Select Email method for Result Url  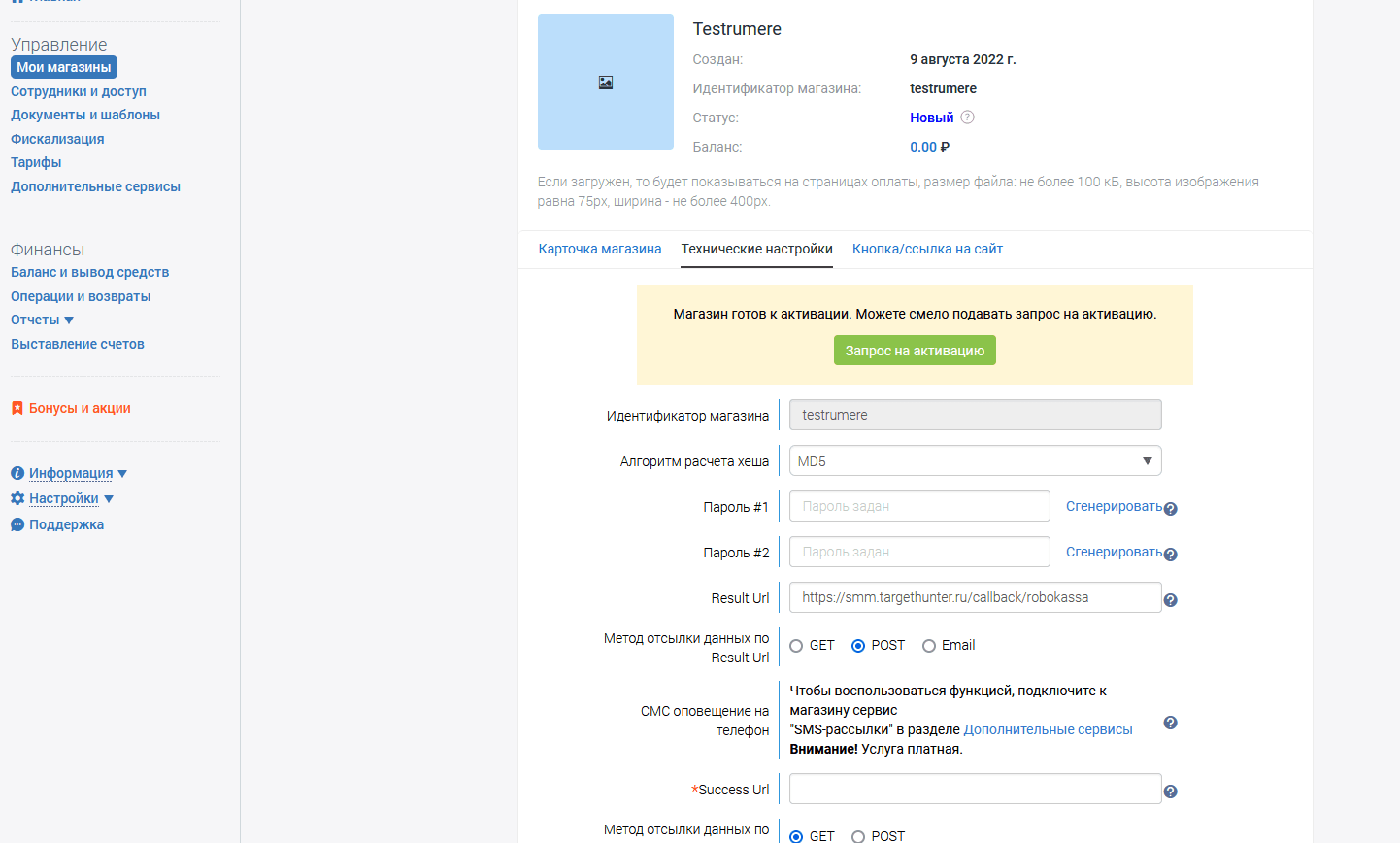click(929, 646)
